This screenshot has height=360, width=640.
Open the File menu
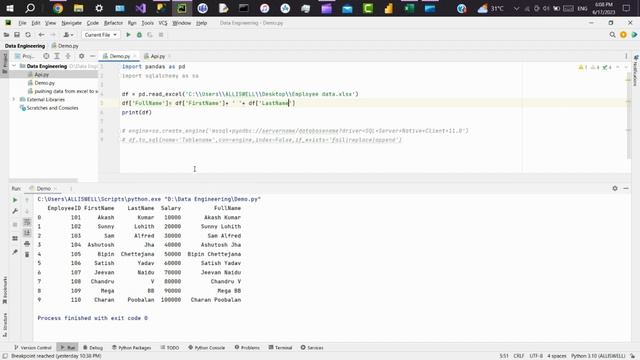tap(22, 23)
